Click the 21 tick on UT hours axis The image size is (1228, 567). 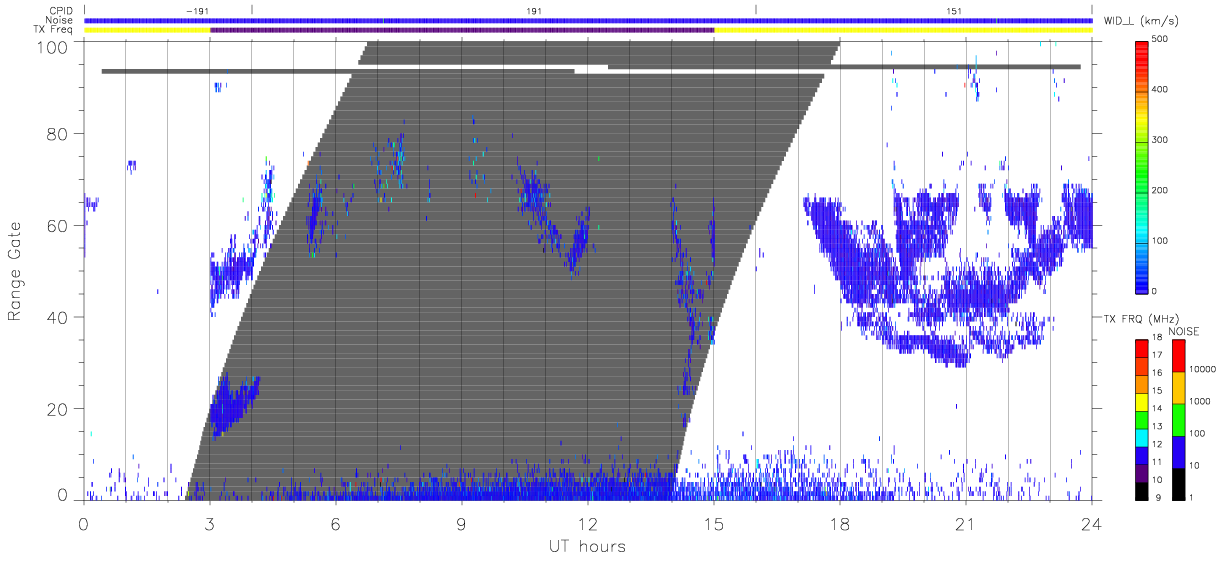[965, 523]
